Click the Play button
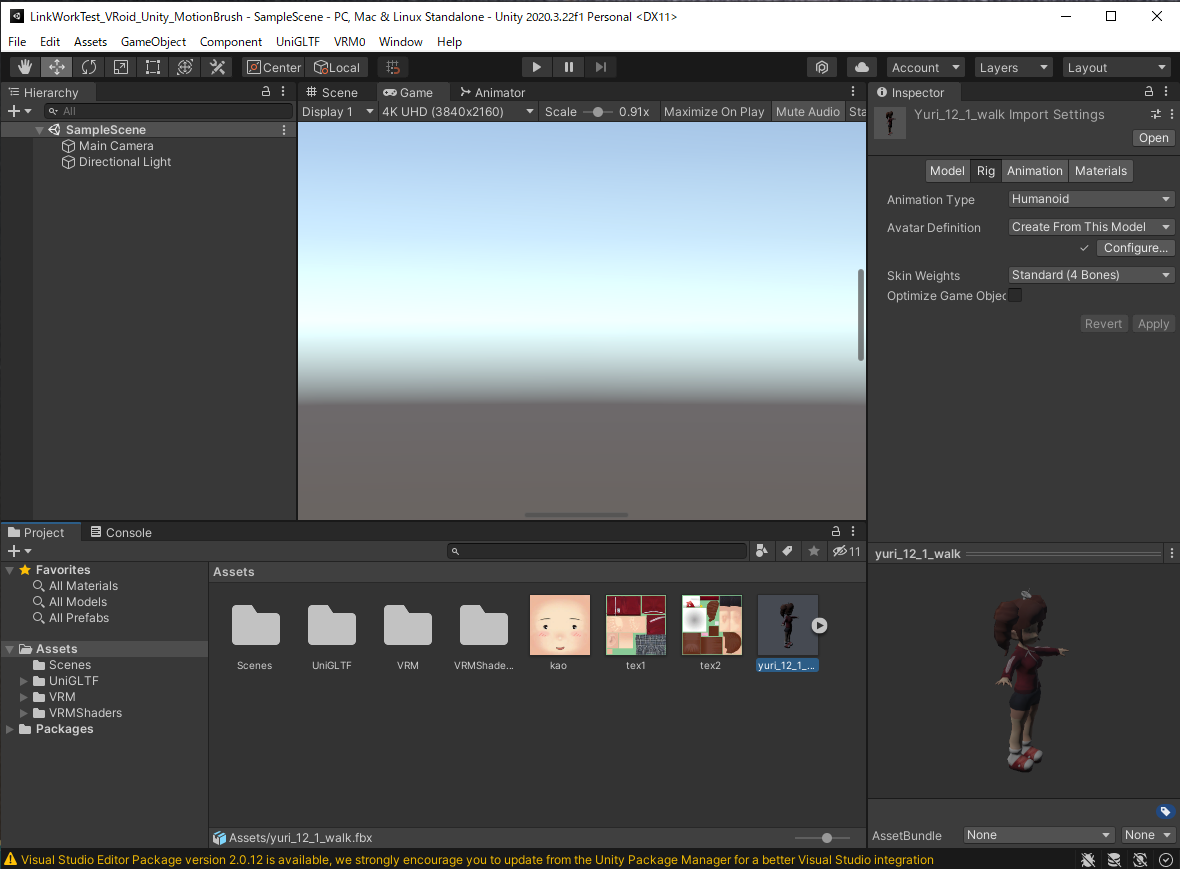The image size is (1180, 869). (537, 67)
